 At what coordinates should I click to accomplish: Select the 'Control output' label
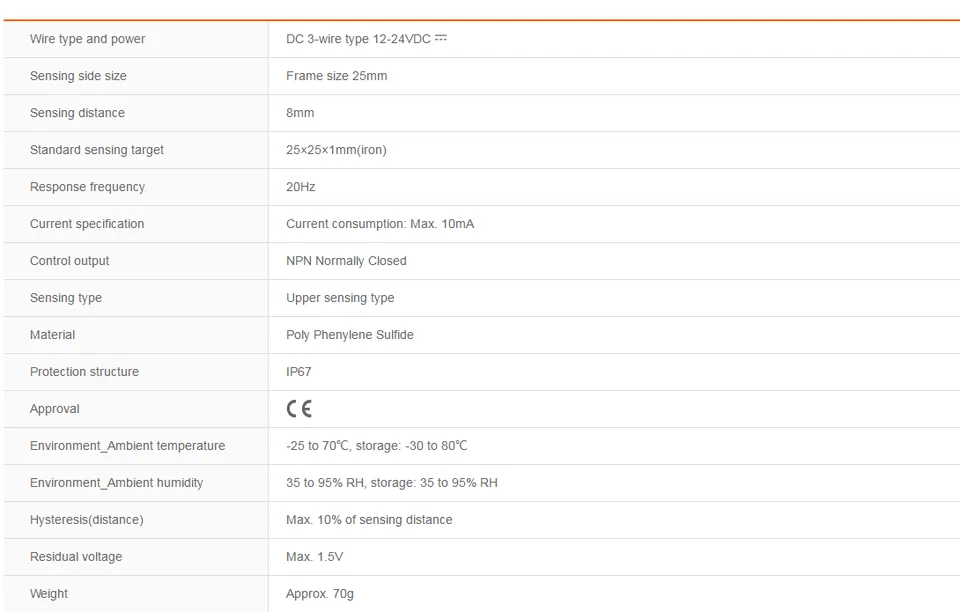tap(69, 261)
